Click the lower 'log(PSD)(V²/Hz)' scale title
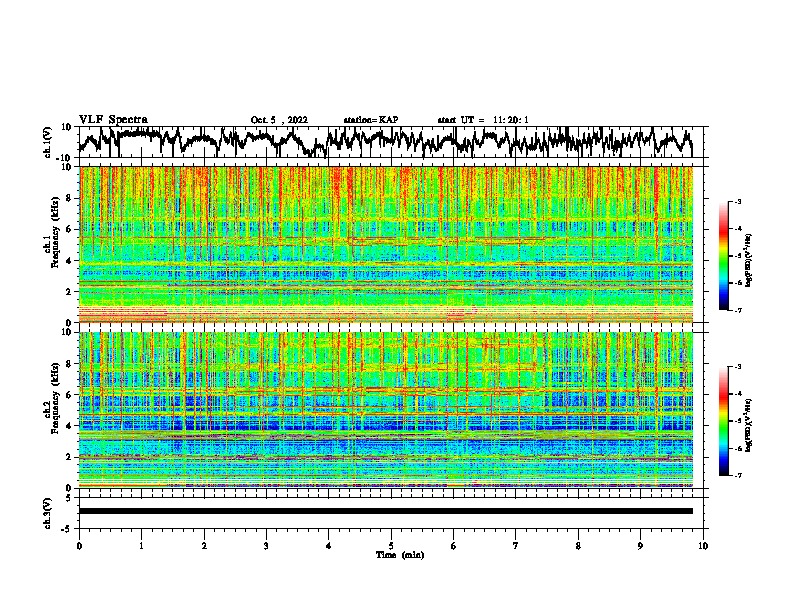792x612 pixels. (749, 425)
